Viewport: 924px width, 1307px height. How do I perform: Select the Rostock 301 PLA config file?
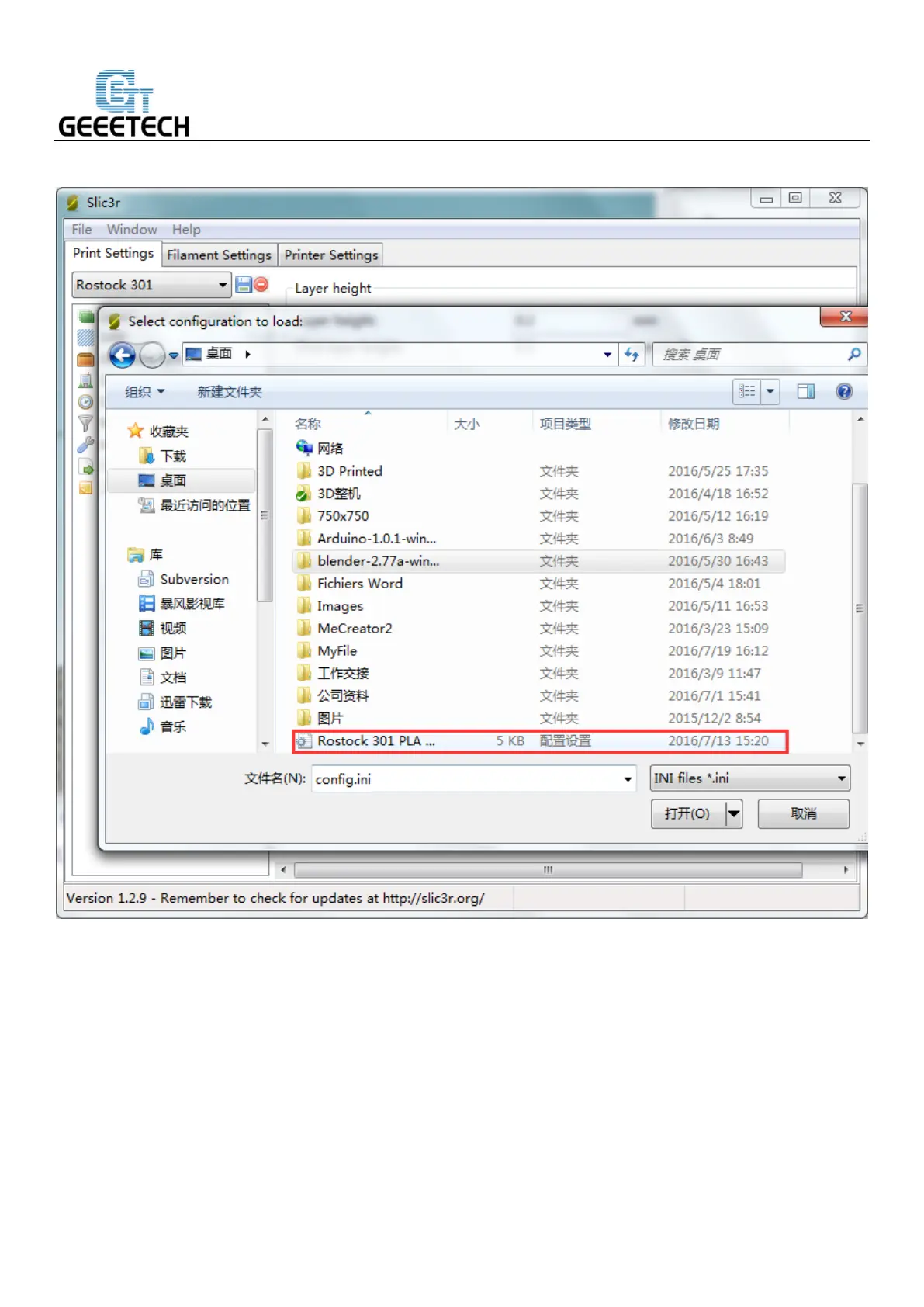[540, 741]
